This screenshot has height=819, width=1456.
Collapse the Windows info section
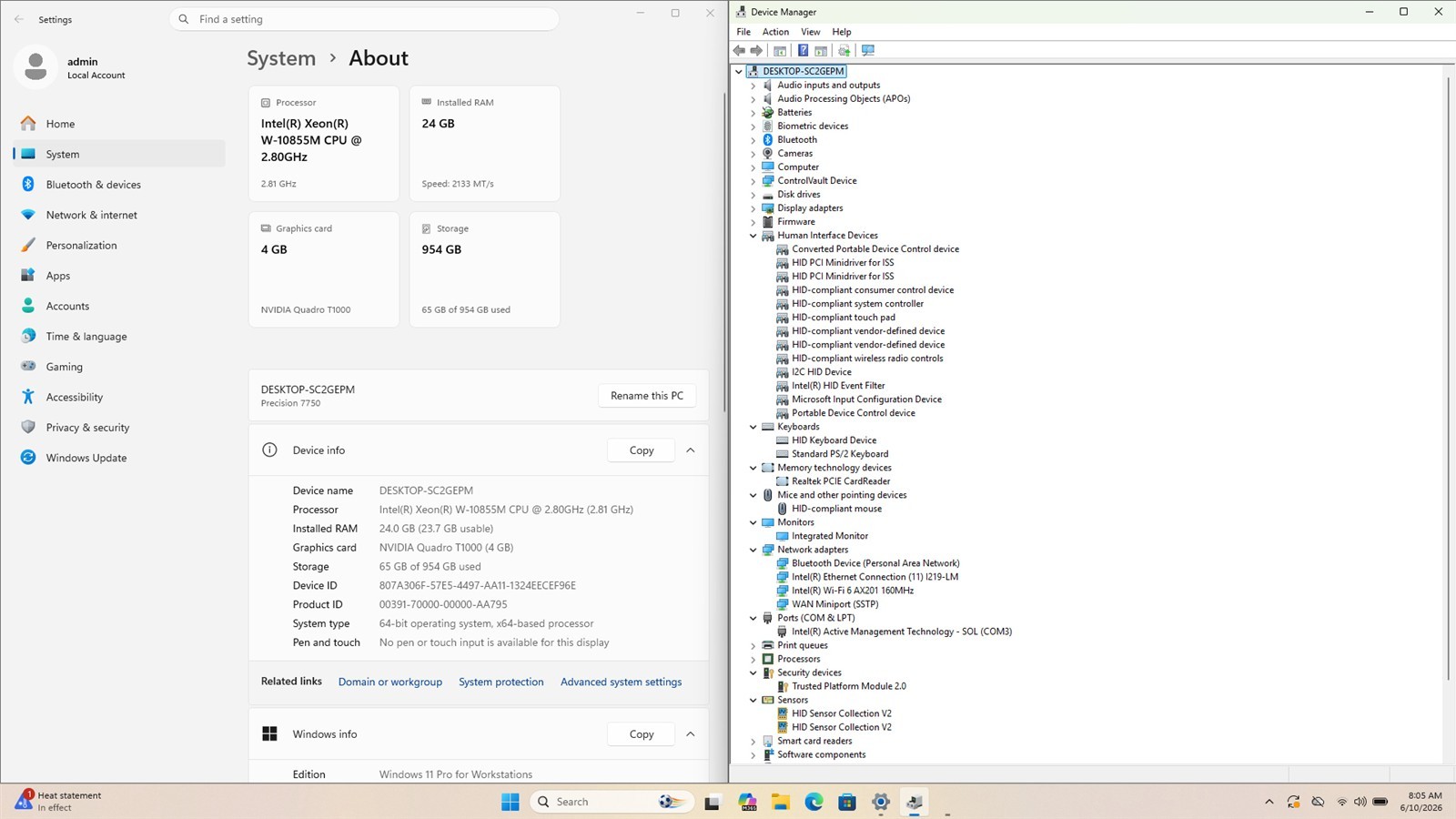point(691,734)
